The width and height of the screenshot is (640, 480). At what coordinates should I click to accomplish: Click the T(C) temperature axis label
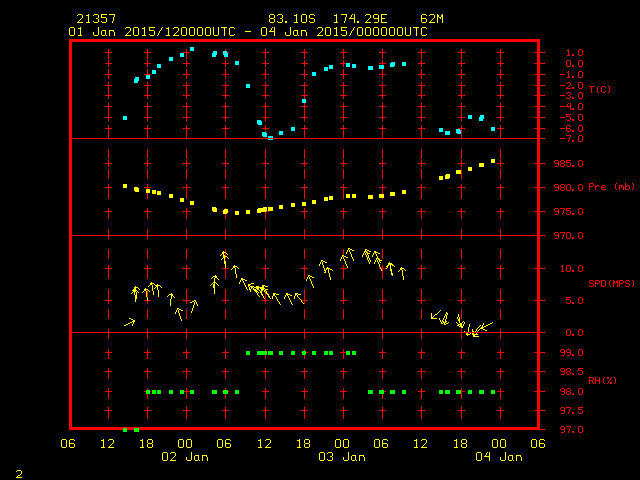(x=599, y=89)
